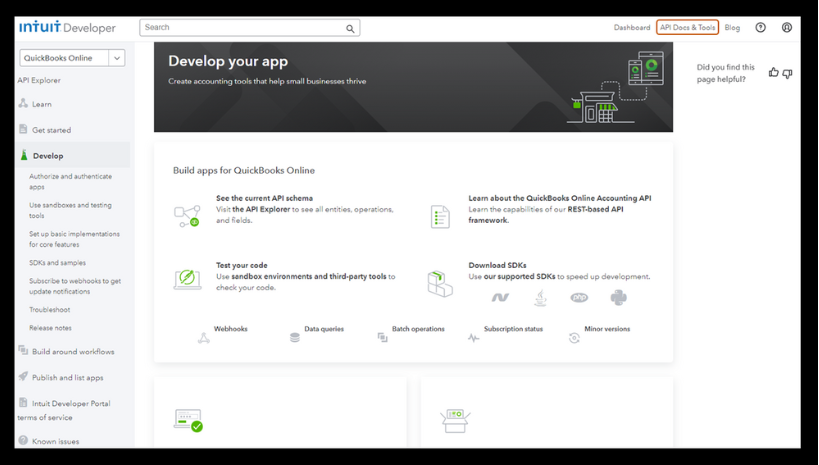Click the Search input field
This screenshot has height=465, width=819.
tap(250, 28)
